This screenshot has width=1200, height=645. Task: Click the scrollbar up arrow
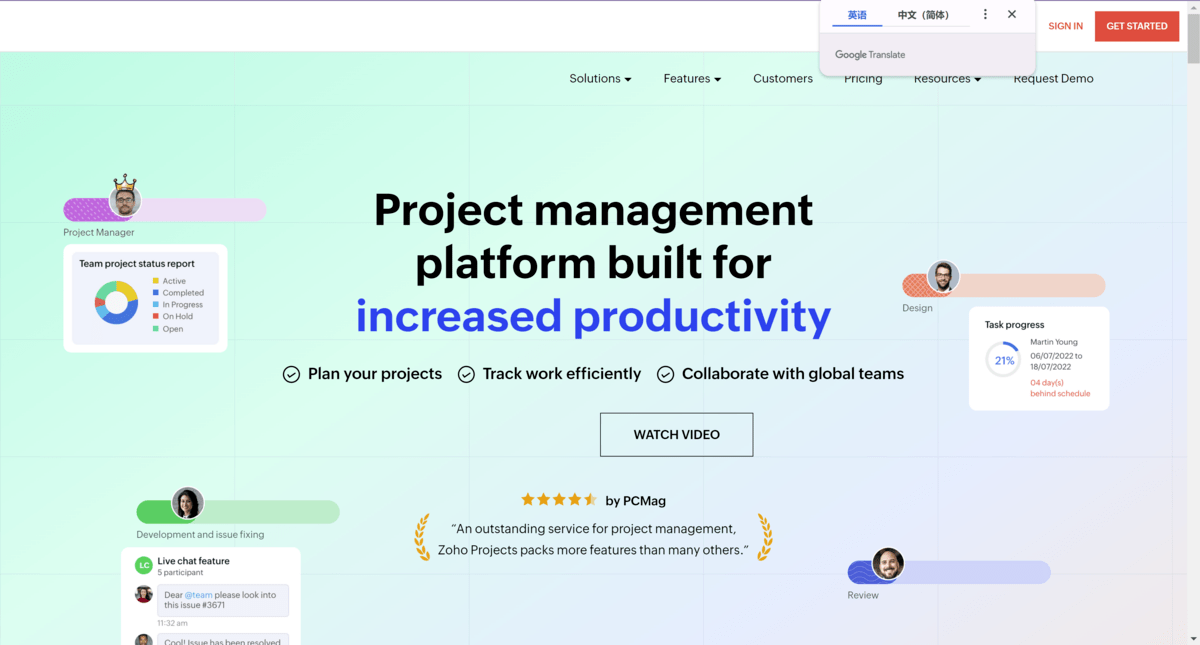coord(1192,6)
